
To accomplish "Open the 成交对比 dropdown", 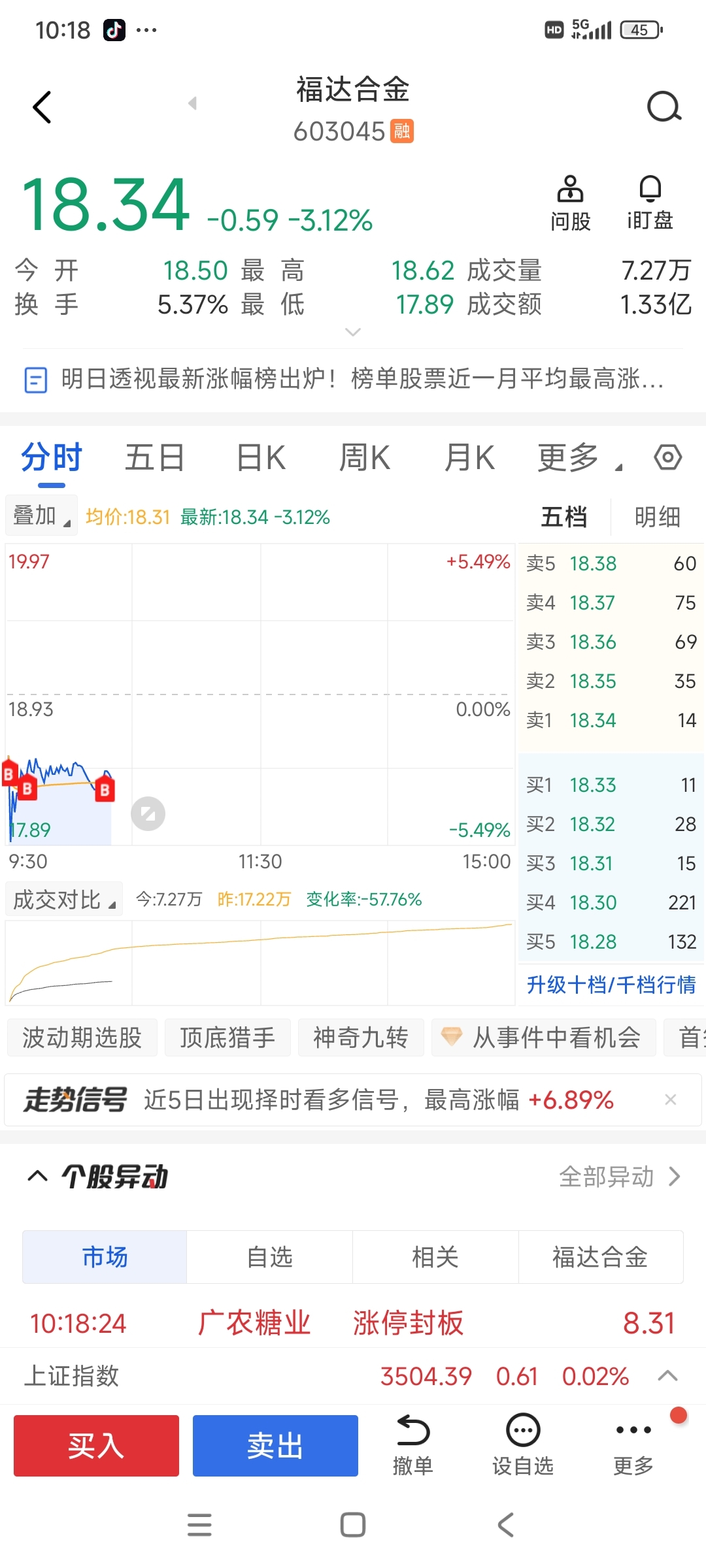I will 63,900.
